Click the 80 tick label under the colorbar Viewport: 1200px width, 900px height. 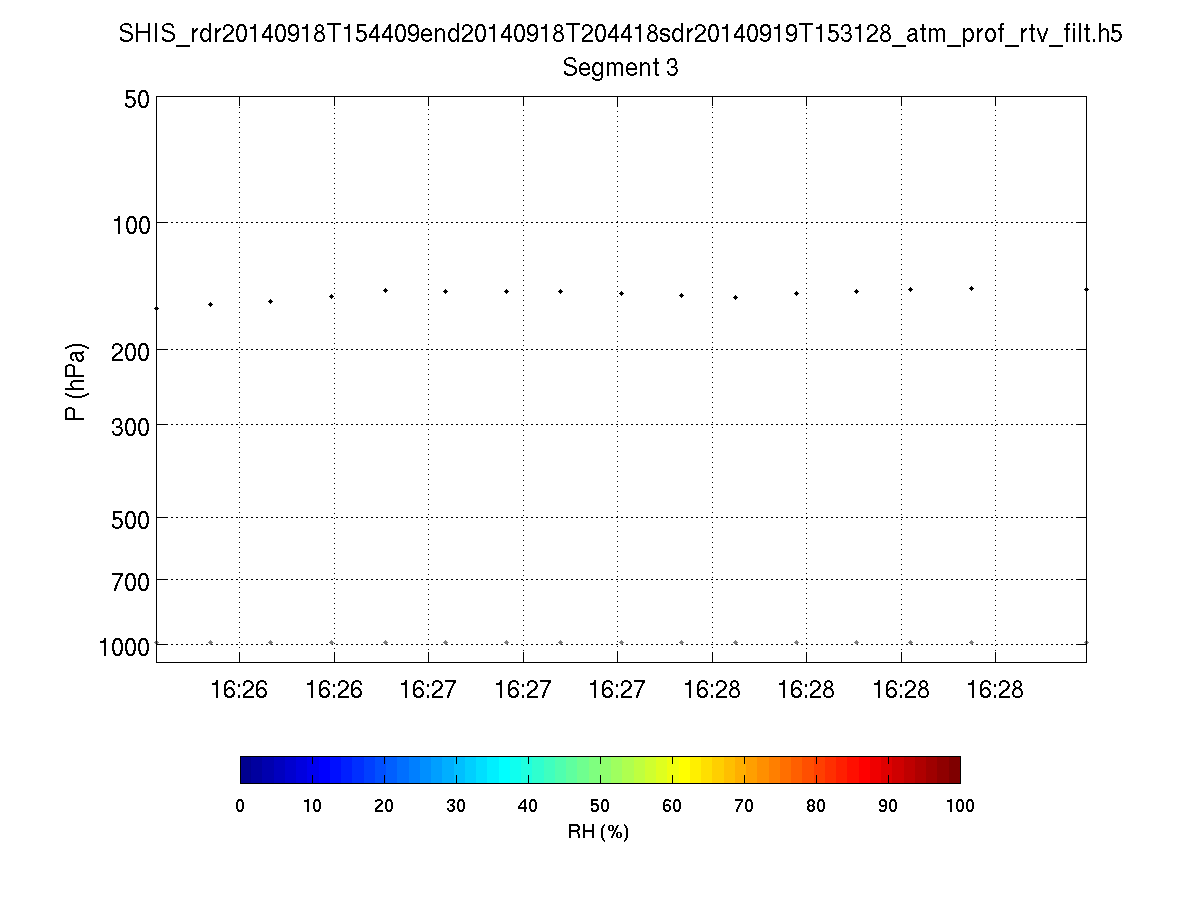click(816, 806)
